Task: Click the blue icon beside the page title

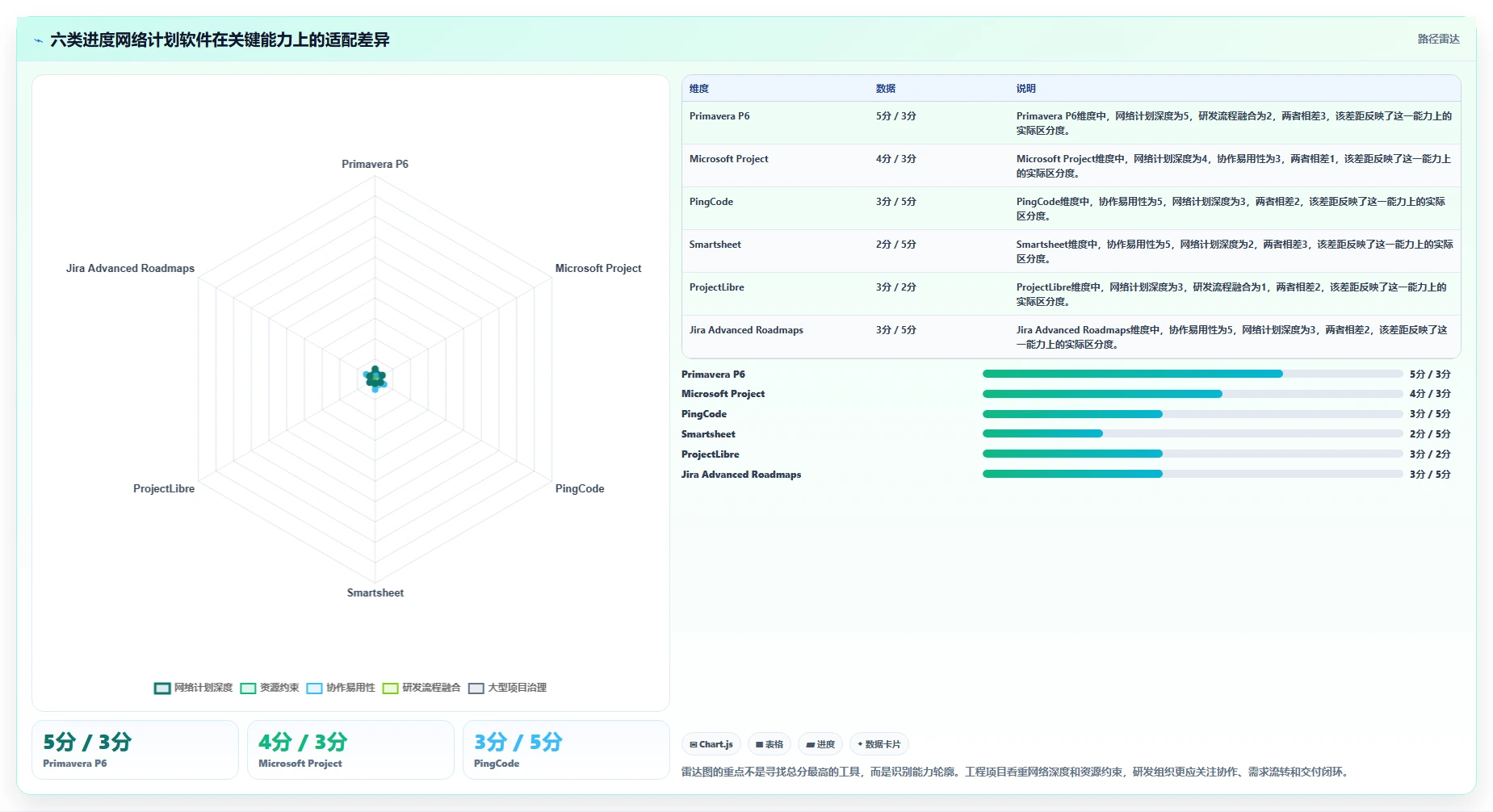Action: (38, 40)
